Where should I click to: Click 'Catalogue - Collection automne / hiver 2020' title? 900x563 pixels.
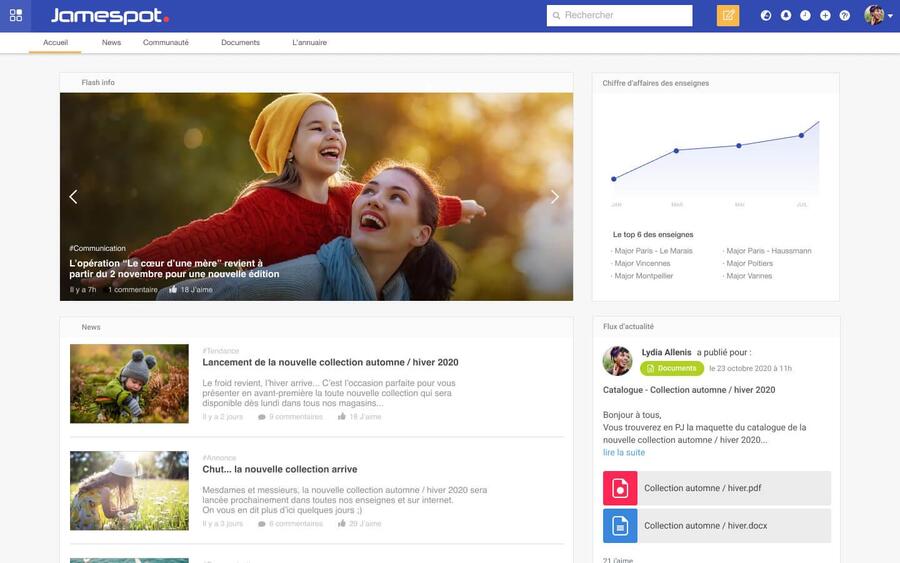(x=689, y=390)
